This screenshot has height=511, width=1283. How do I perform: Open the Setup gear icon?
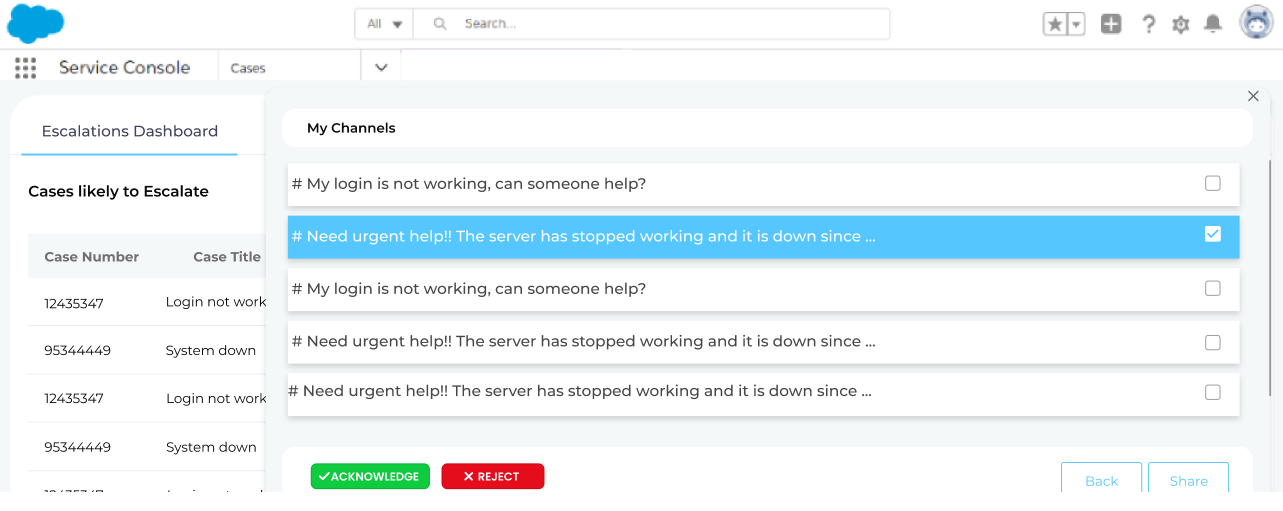coord(1180,24)
